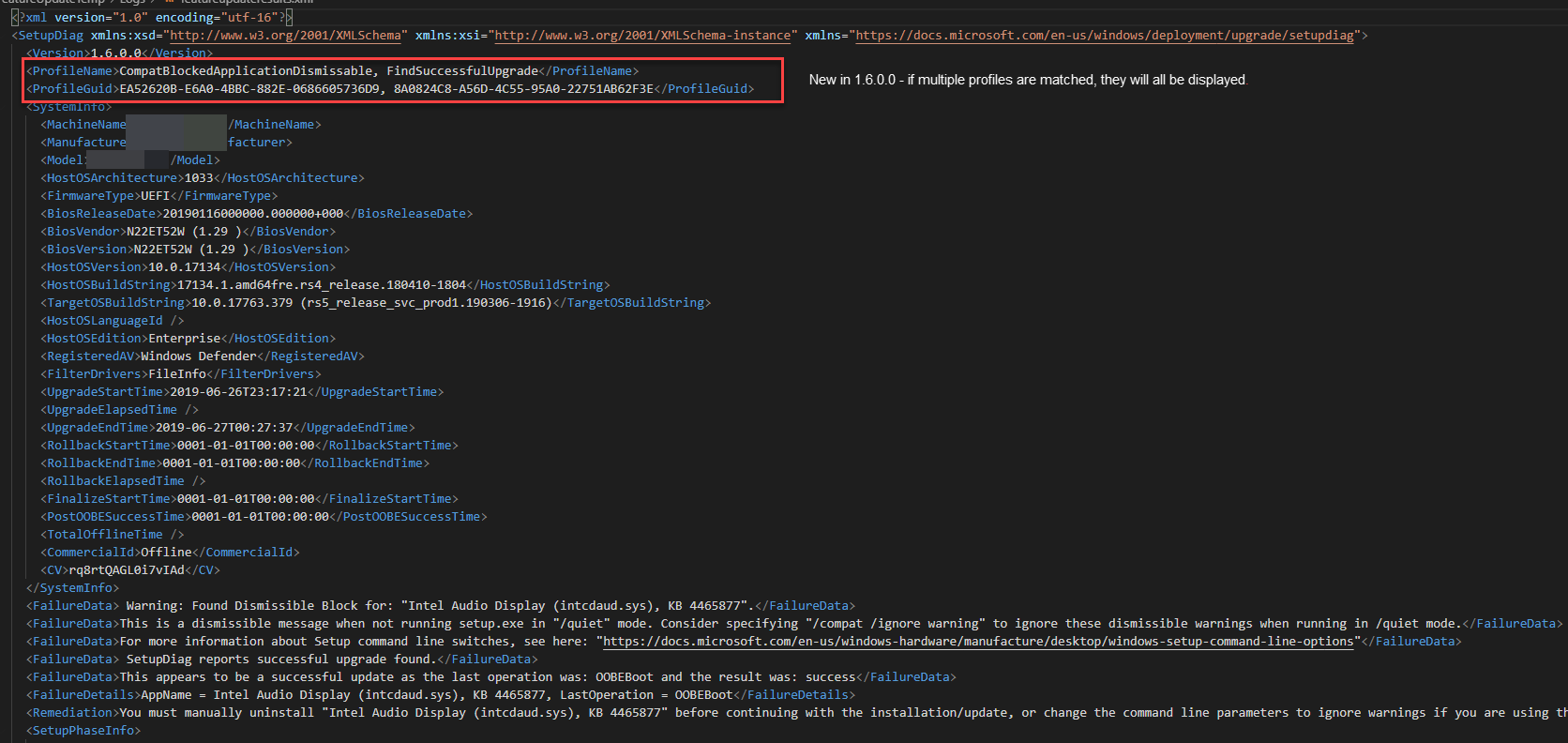Click the opening PostOOBESuccessTime tag
This screenshot has height=743, width=1568.
point(116,516)
